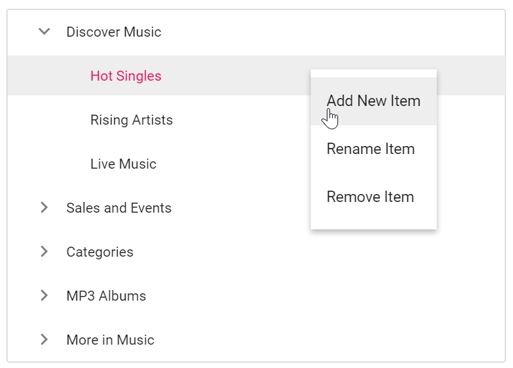The height and width of the screenshot is (368, 513).
Task: Click blank space beside the Rising Artists text
Action: click(x=240, y=120)
